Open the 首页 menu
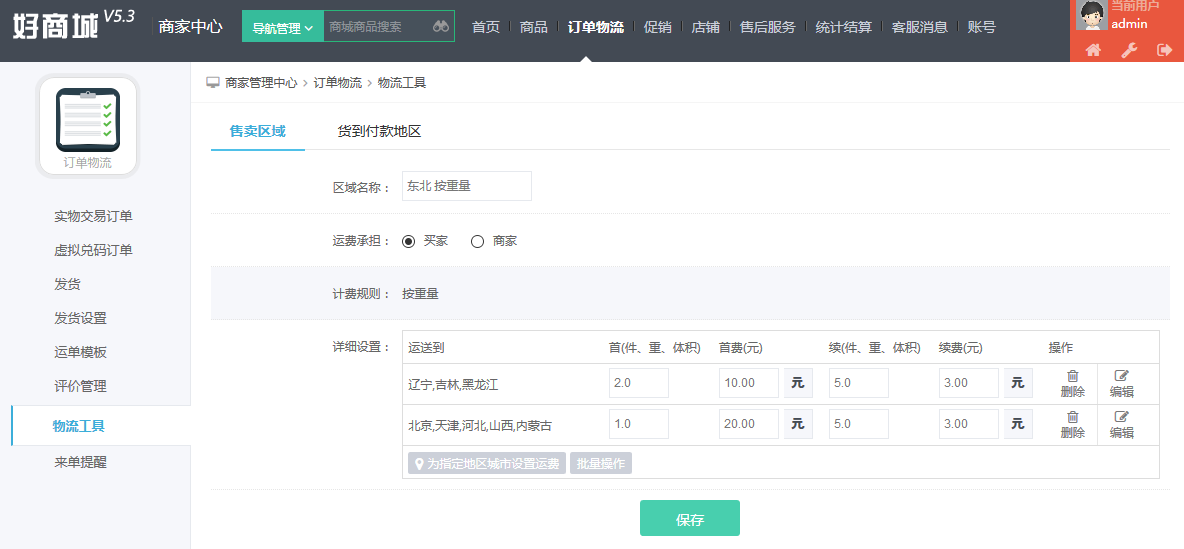1184x549 pixels. 486,27
